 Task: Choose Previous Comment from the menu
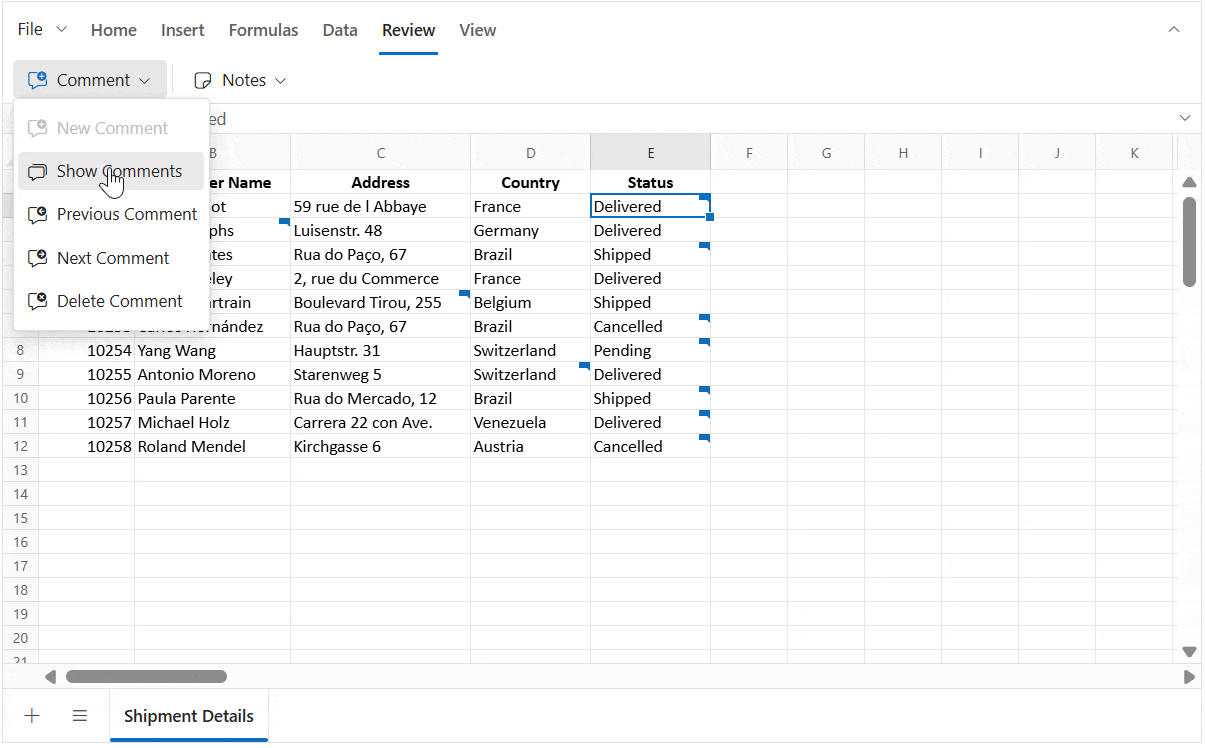(111, 214)
